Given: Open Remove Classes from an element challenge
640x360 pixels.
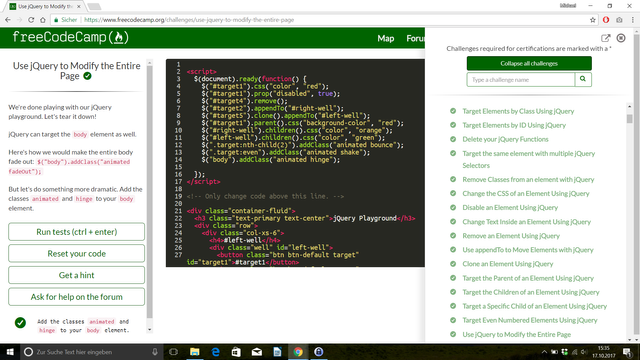Looking at the screenshot, I should point(528,179).
